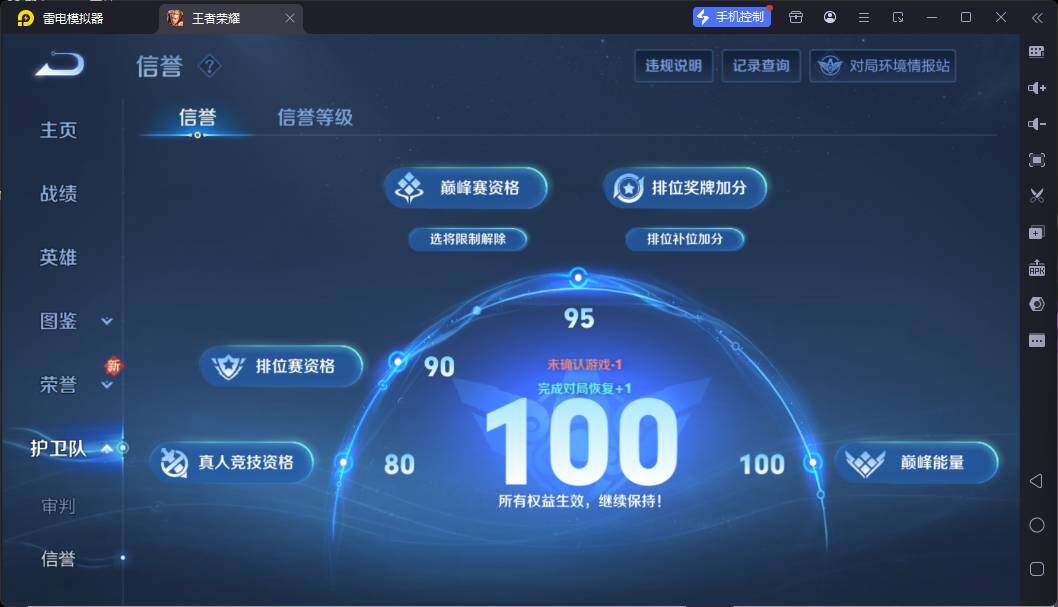Install APK using the APK icon
The height and width of the screenshot is (607, 1058).
click(x=1037, y=268)
